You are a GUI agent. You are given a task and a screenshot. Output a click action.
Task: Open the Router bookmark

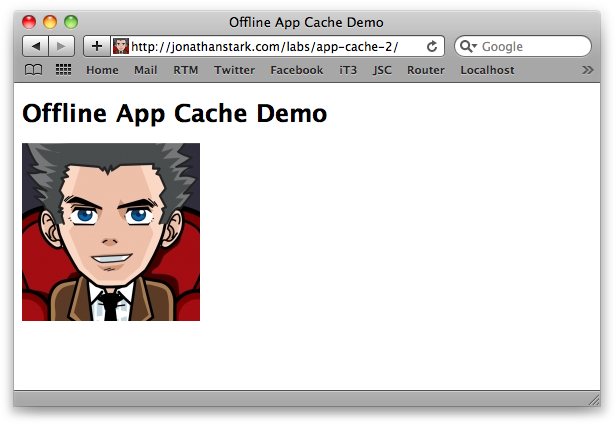426,70
